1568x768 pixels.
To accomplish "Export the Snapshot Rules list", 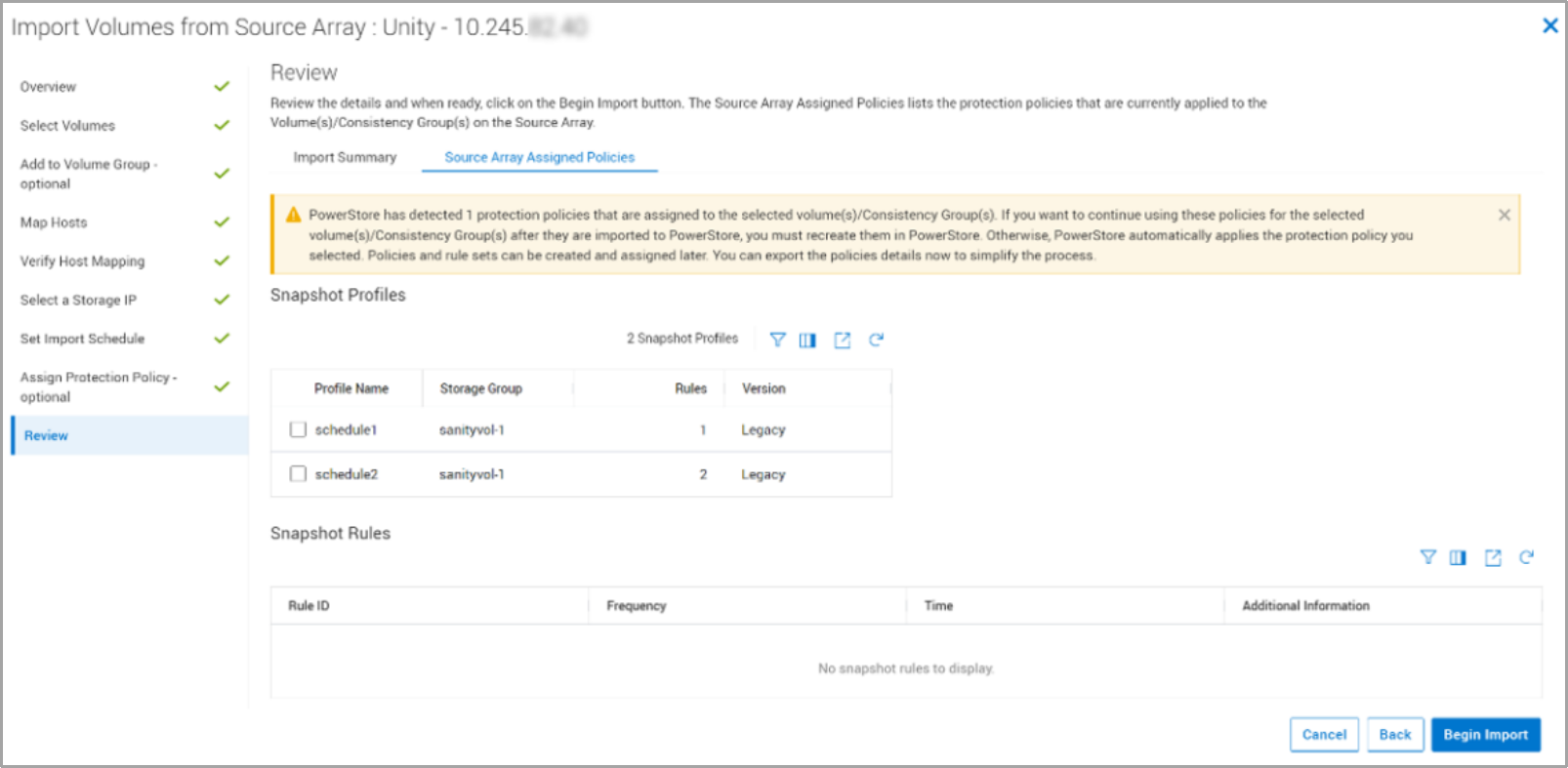I will (x=1493, y=557).
